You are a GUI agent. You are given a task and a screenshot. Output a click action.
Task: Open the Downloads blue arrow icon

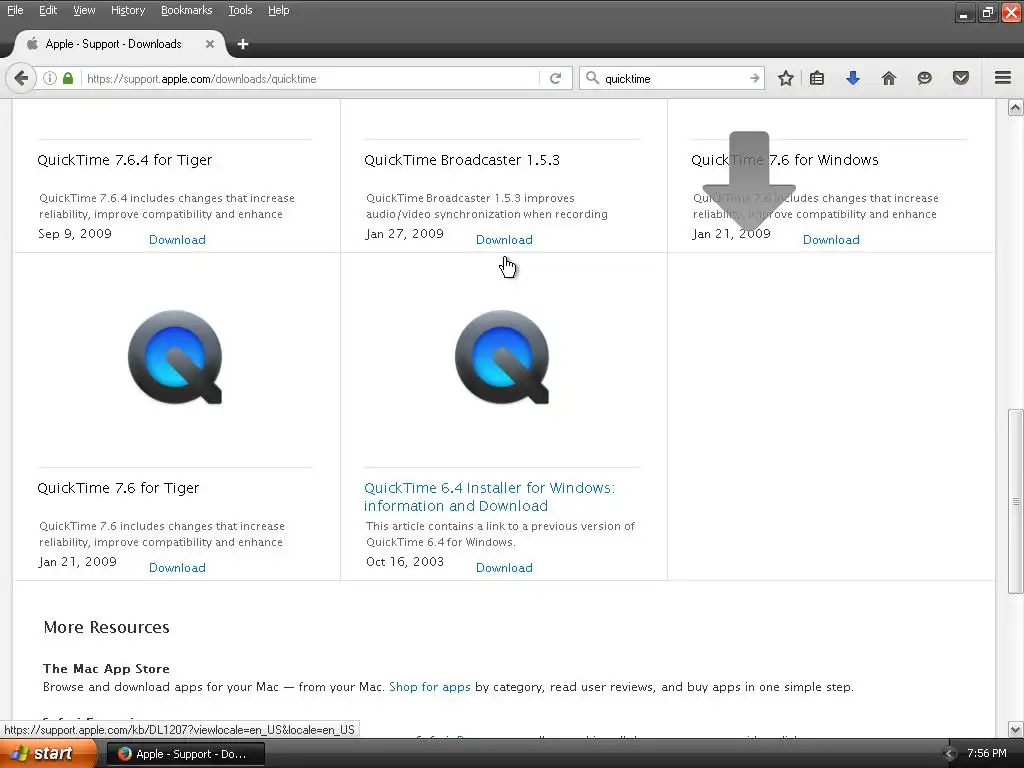tap(852, 78)
